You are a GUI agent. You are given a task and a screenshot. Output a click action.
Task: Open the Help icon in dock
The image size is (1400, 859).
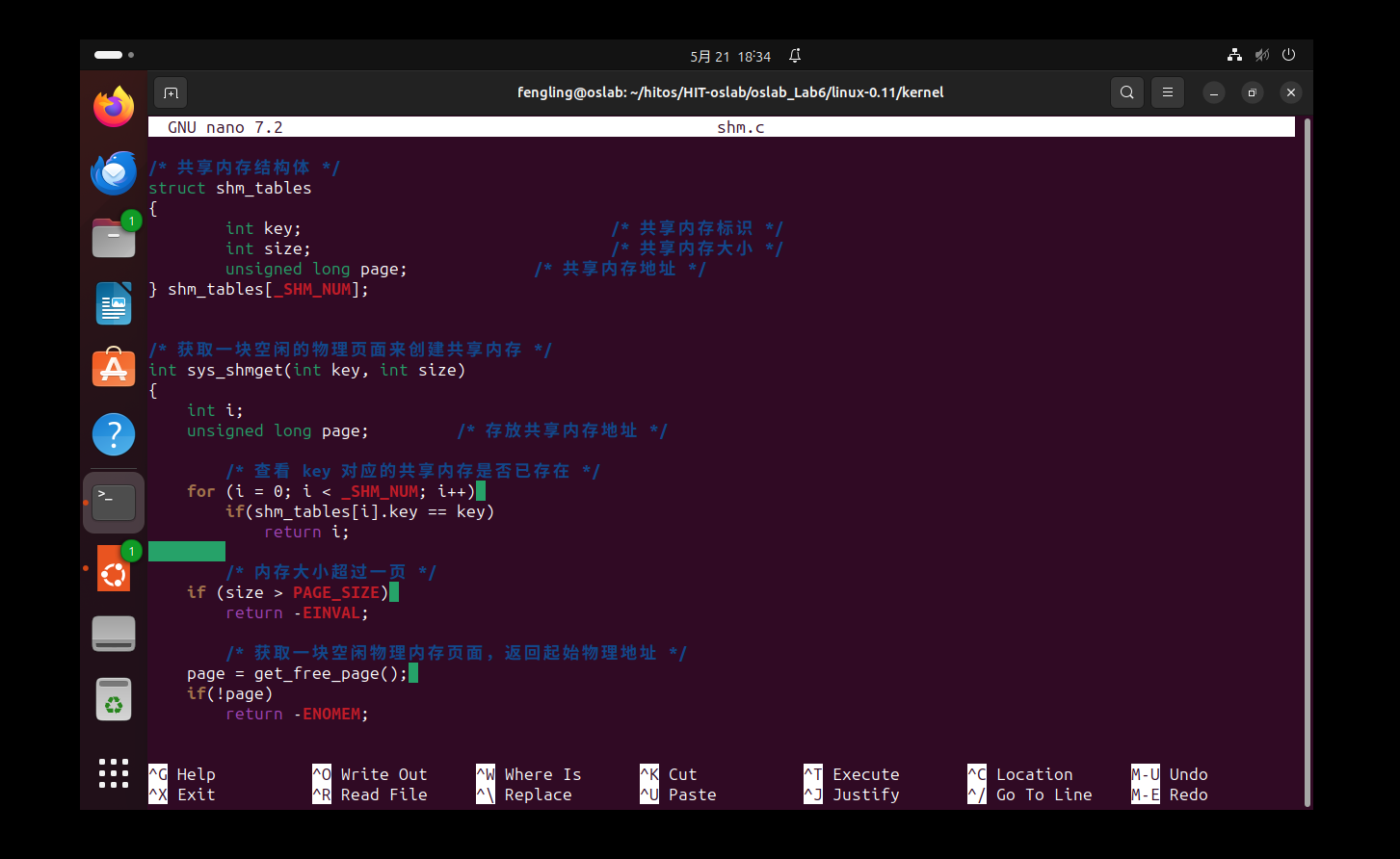(x=114, y=434)
